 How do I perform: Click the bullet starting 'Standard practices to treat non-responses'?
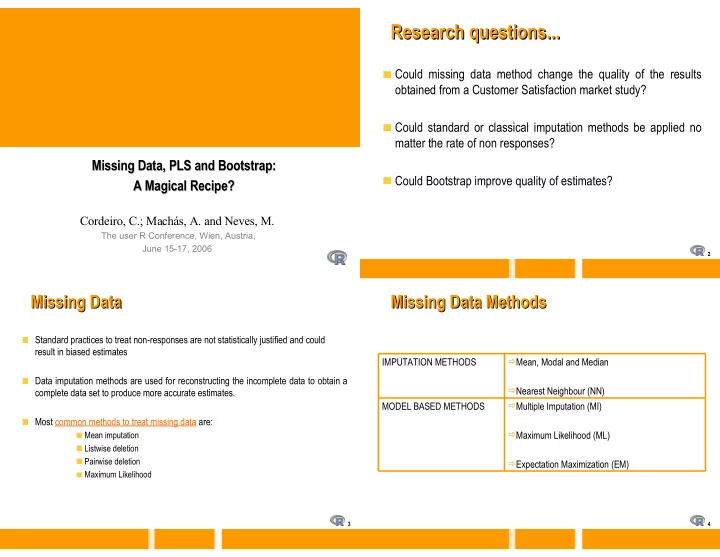[x=180, y=346]
